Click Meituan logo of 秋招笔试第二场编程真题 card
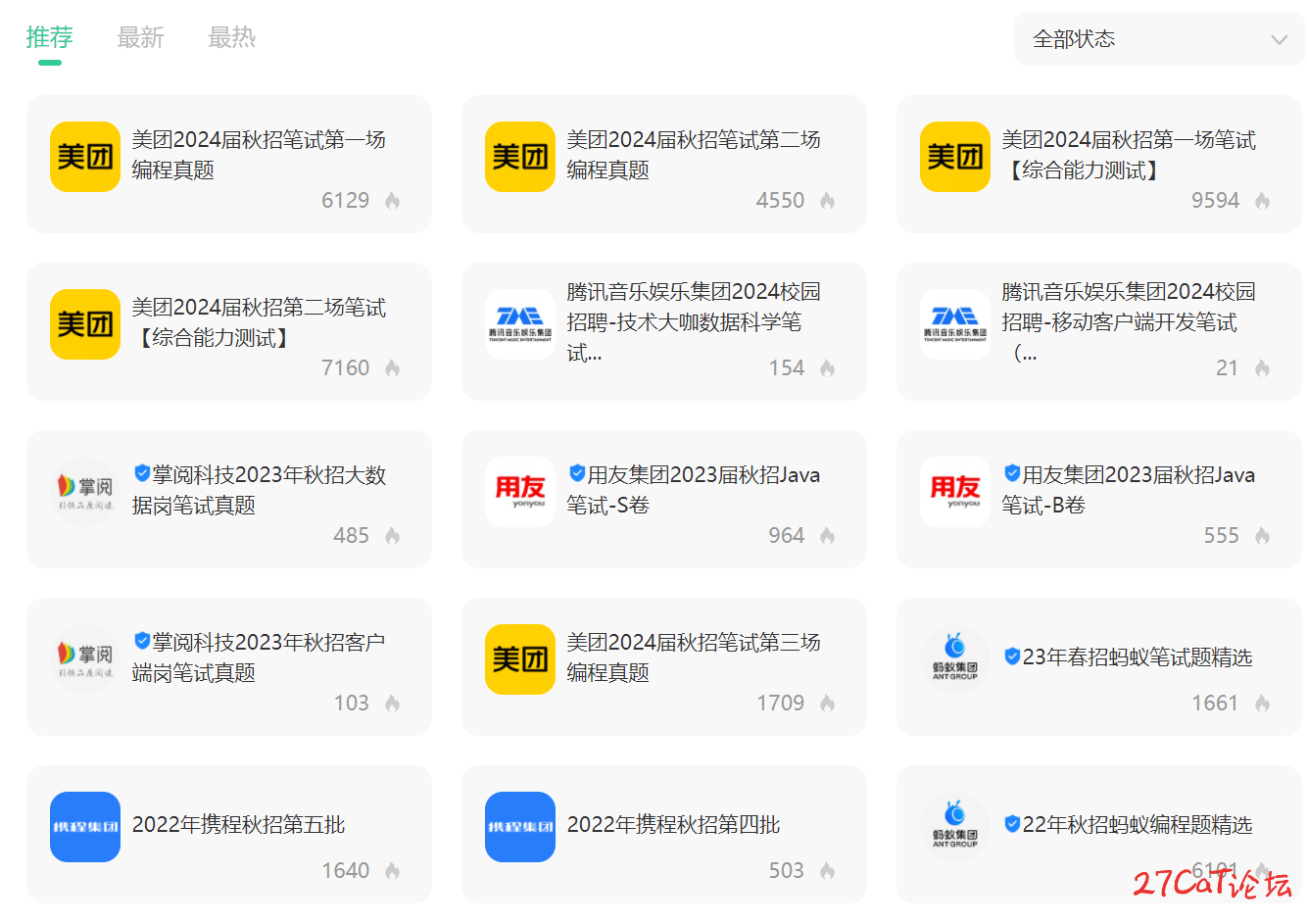Screen dimensions: 1307x924 pyautogui.click(x=520, y=157)
